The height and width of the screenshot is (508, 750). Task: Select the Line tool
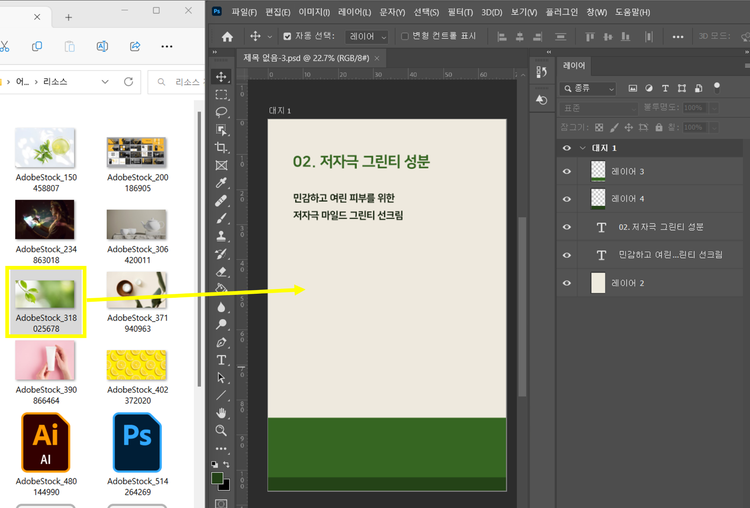click(x=221, y=396)
